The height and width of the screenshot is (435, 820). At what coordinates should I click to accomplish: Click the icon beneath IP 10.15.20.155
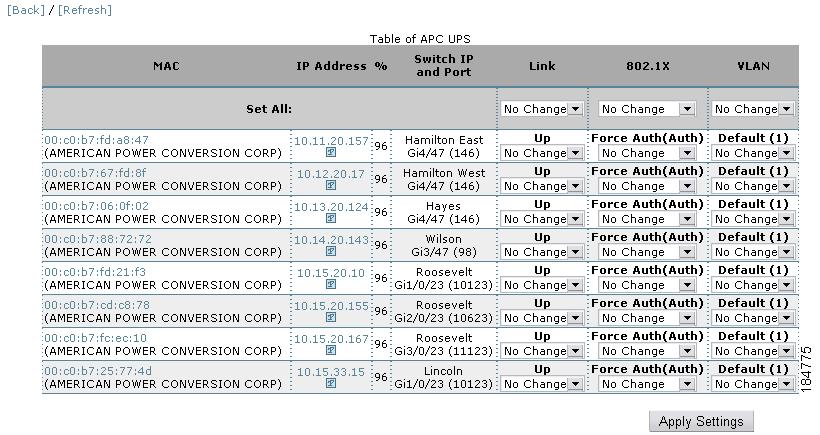pyautogui.click(x=331, y=318)
